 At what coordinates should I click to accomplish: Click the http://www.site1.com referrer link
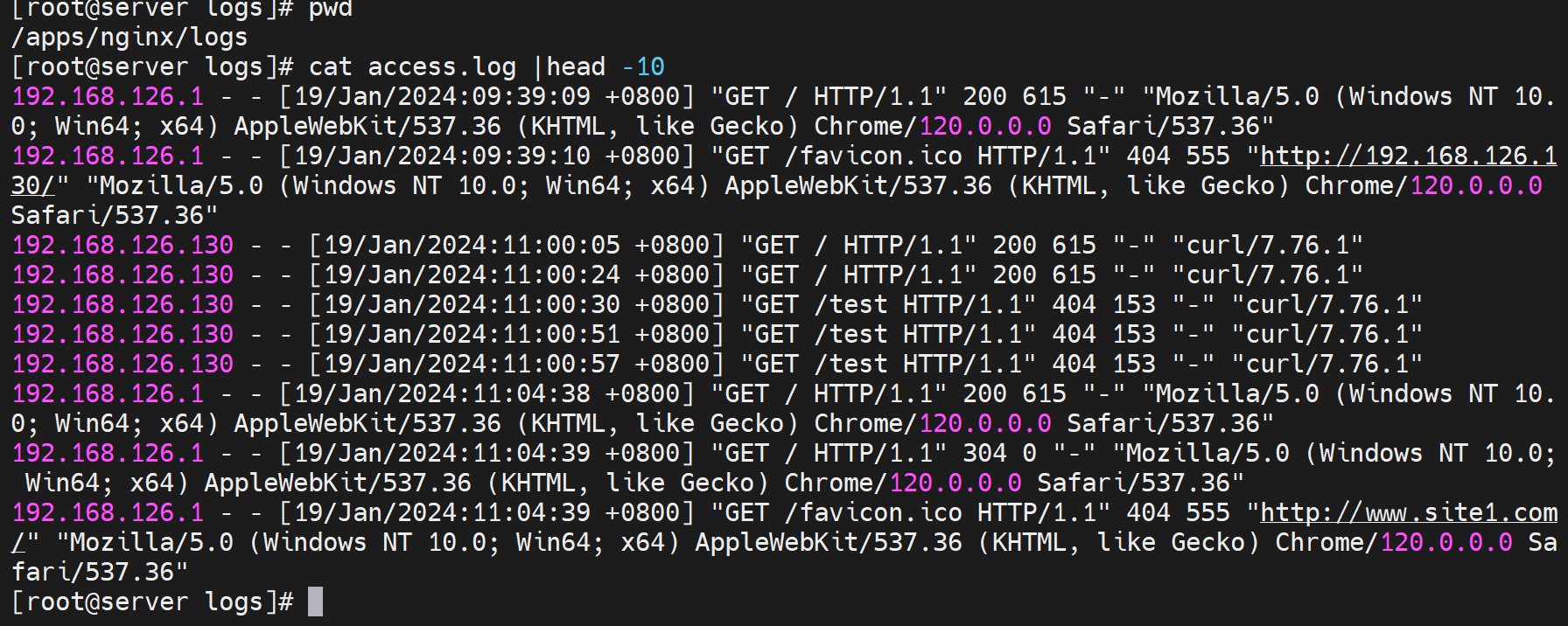(x=1409, y=513)
